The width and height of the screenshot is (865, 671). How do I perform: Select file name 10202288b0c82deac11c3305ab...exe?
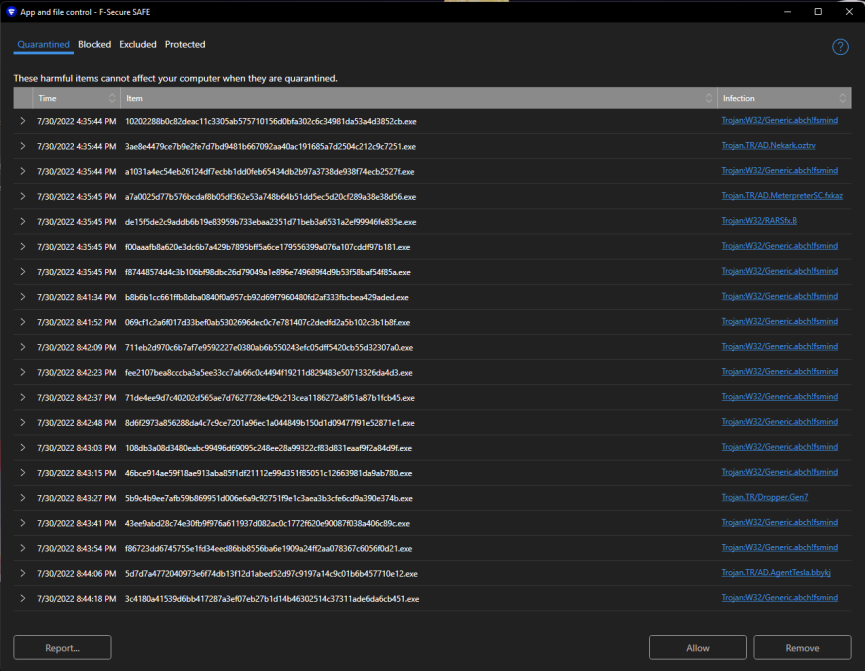click(270, 121)
